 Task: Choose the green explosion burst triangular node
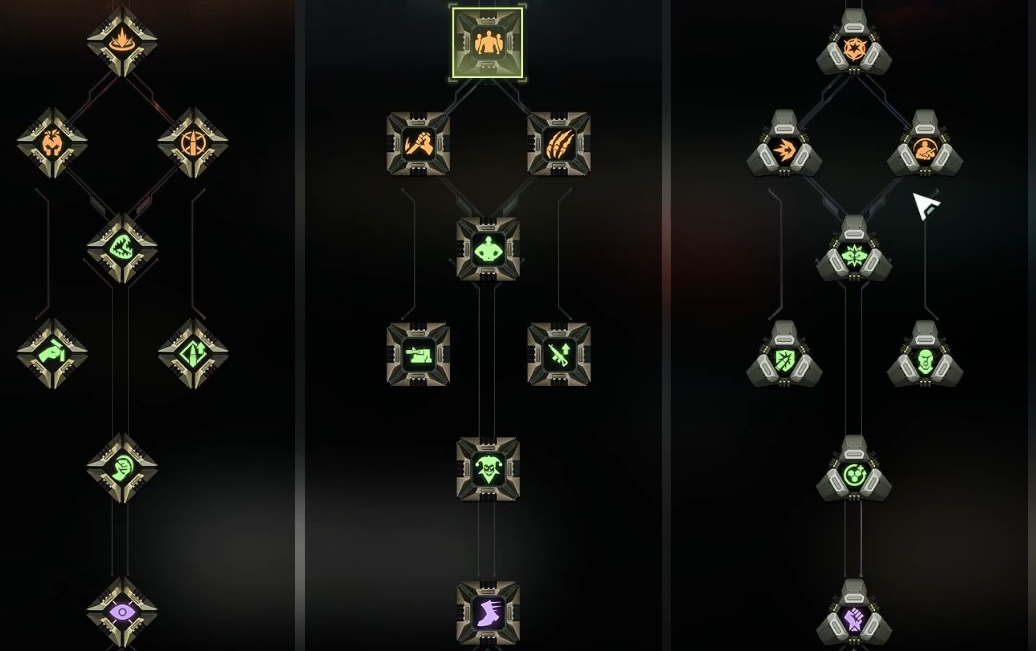point(854,252)
